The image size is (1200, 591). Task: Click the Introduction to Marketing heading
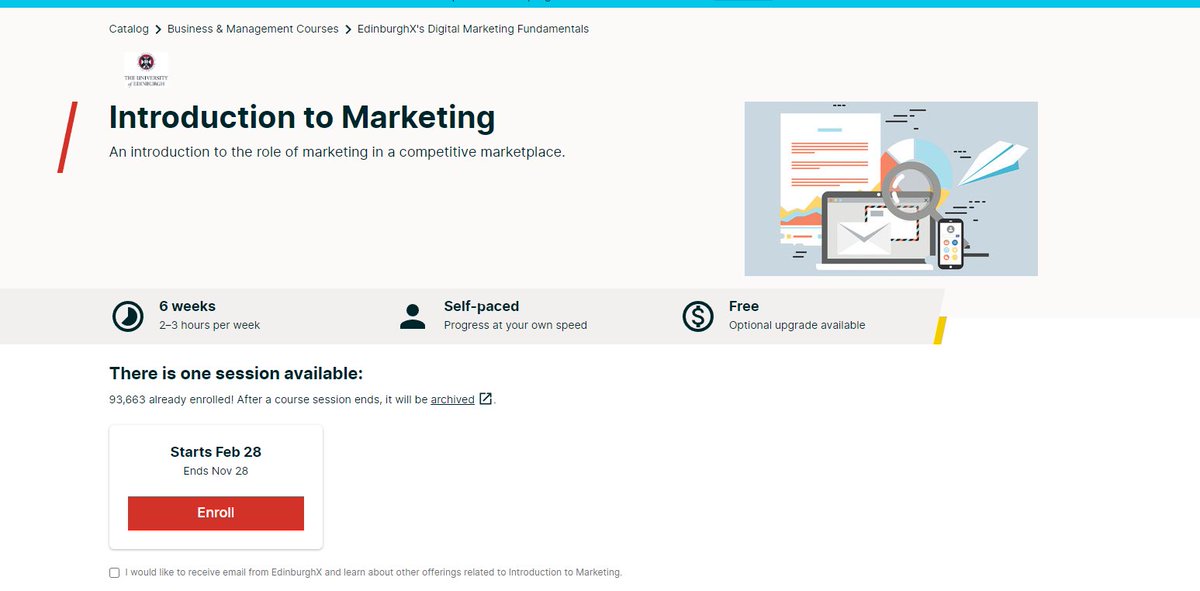coord(302,117)
